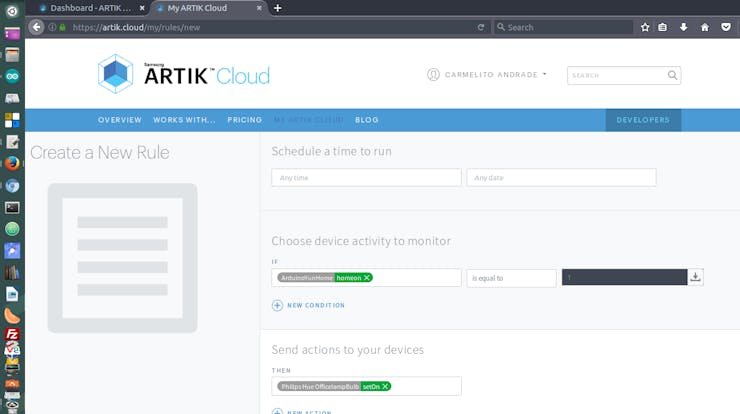Viewport: 740px width, 414px height.
Task: Click the ARTIK Cloud logo
Action: (184, 74)
